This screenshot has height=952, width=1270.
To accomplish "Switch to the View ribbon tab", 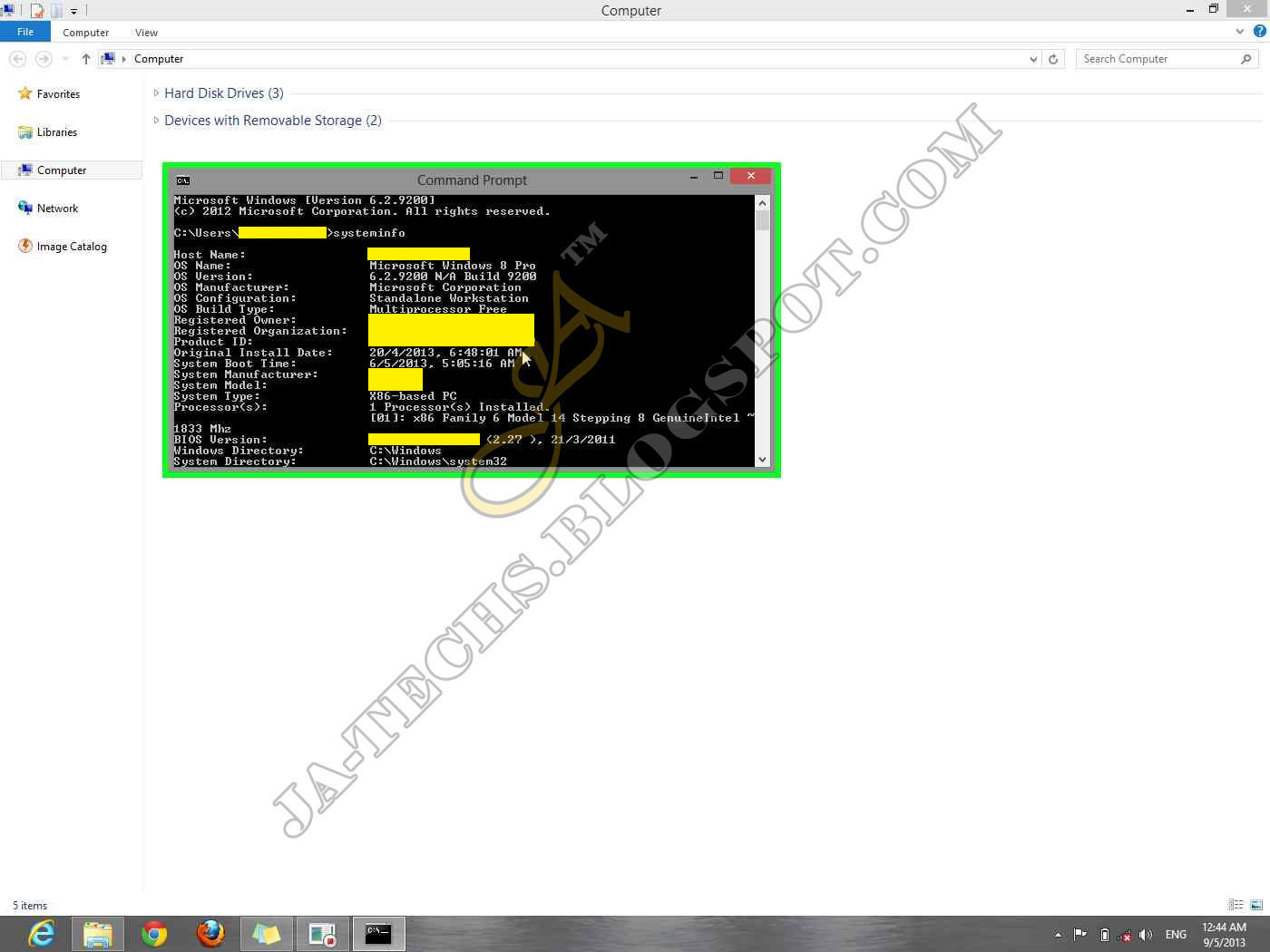I will pyautogui.click(x=146, y=32).
